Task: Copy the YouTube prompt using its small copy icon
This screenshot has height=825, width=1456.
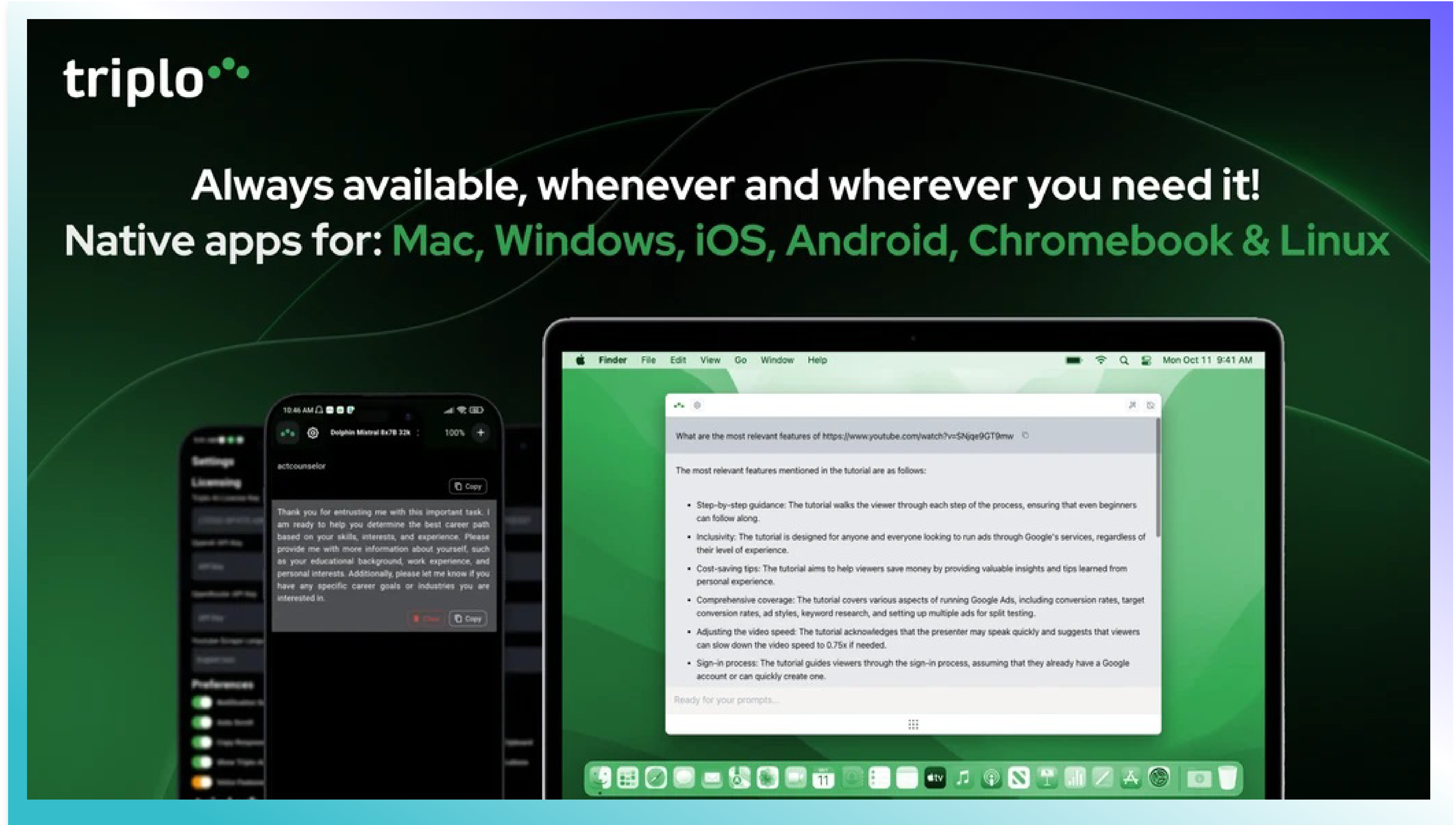Action: click(1025, 435)
